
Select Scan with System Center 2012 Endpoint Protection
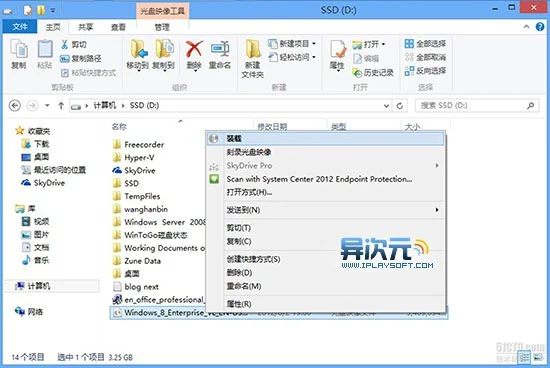(x=325, y=179)
